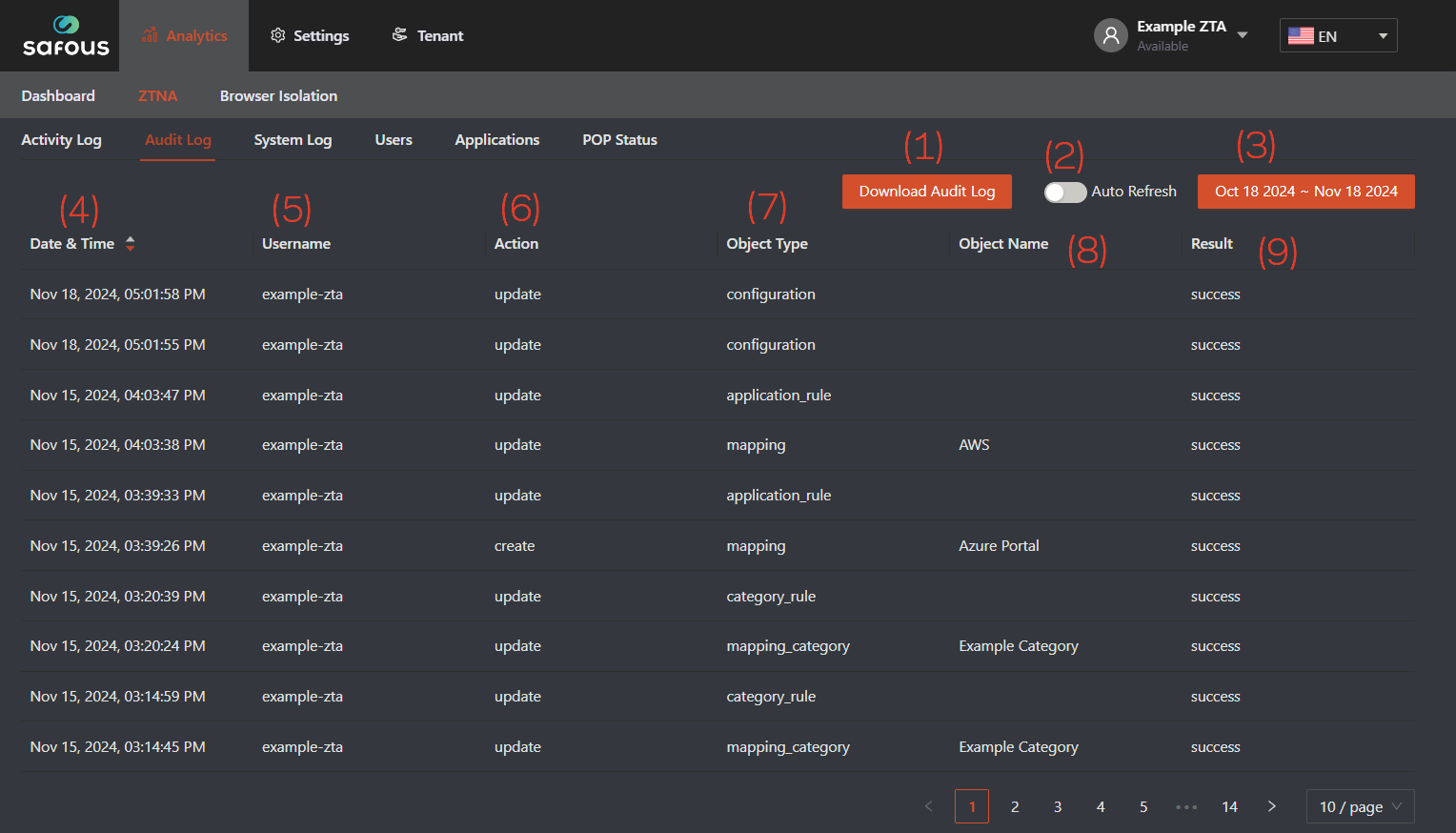1456x833 pixels.
Task: Click the Tenant icon in header
Action: click(x=400, y=35)
